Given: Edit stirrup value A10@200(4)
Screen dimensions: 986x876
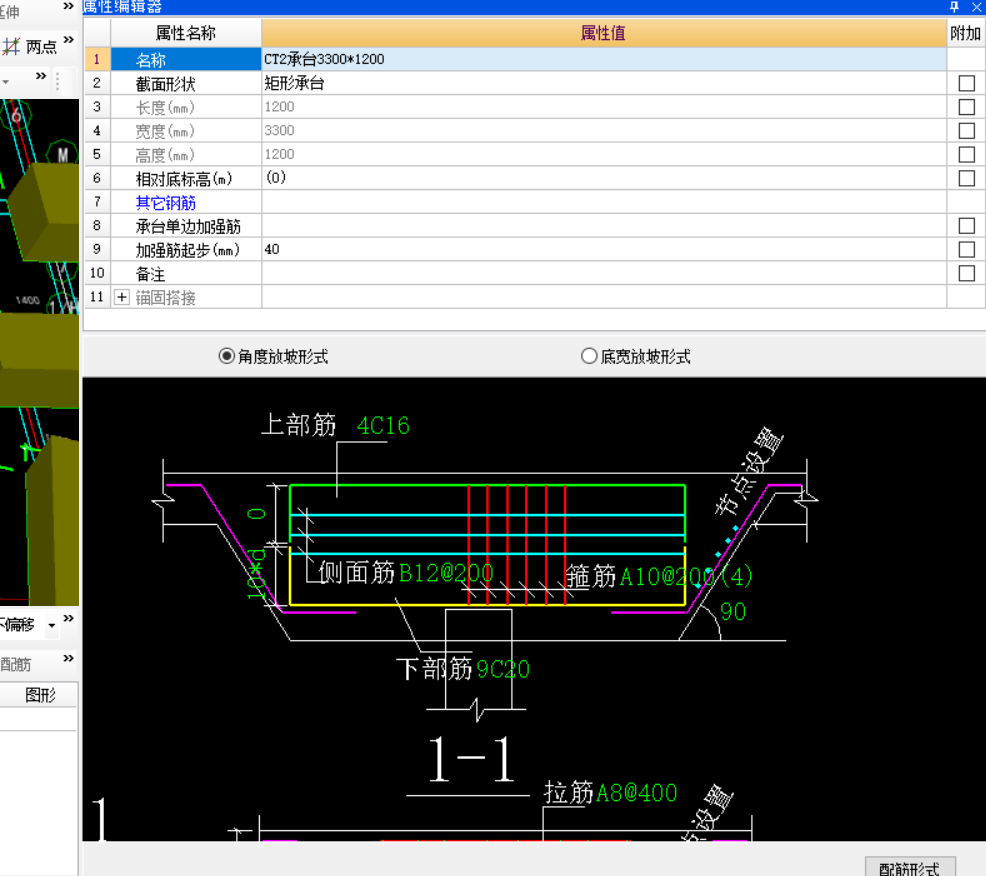Looking at the screenshot, I should click(x=686, y=576).
